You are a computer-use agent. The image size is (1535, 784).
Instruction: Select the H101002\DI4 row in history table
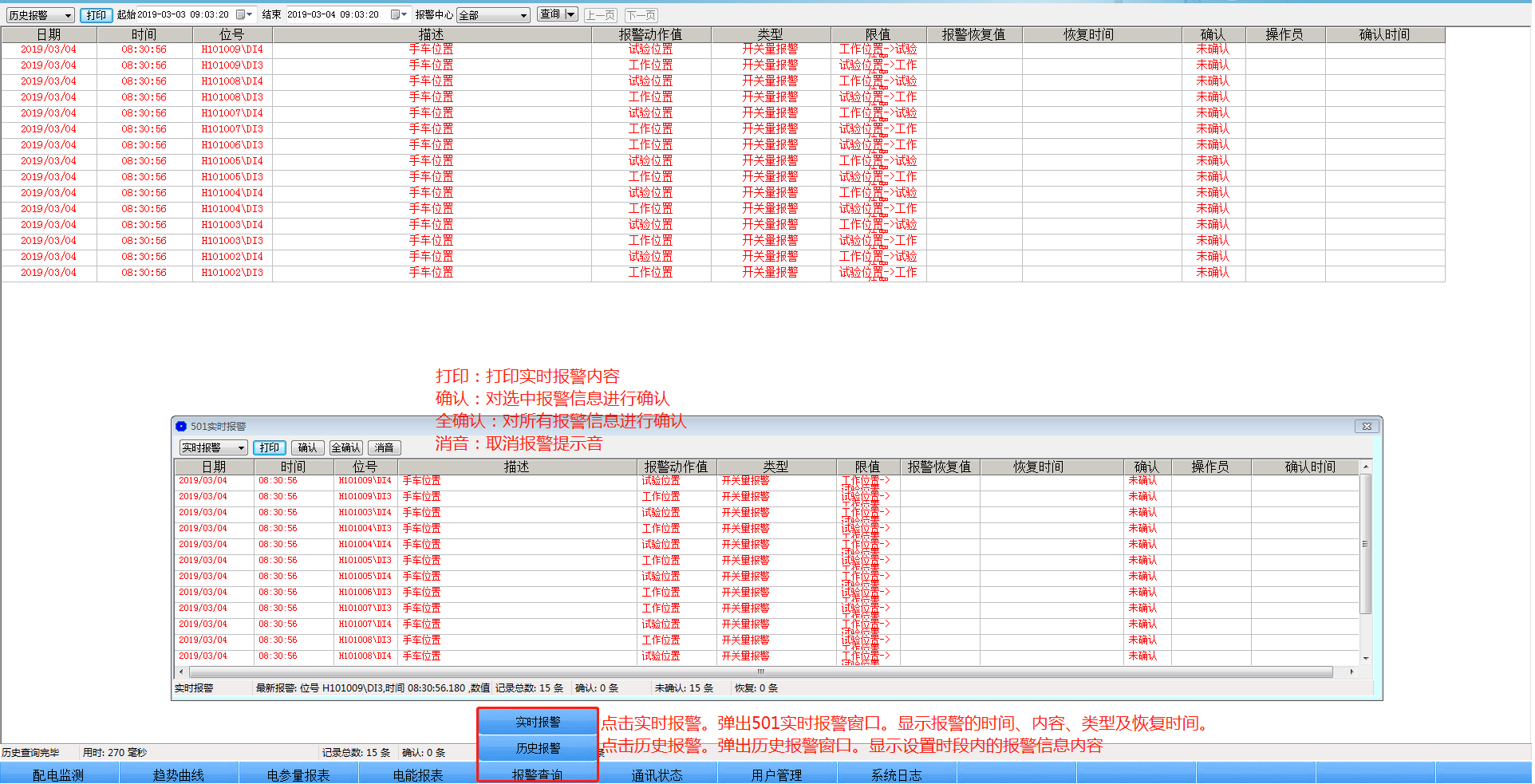pos(723,257)
